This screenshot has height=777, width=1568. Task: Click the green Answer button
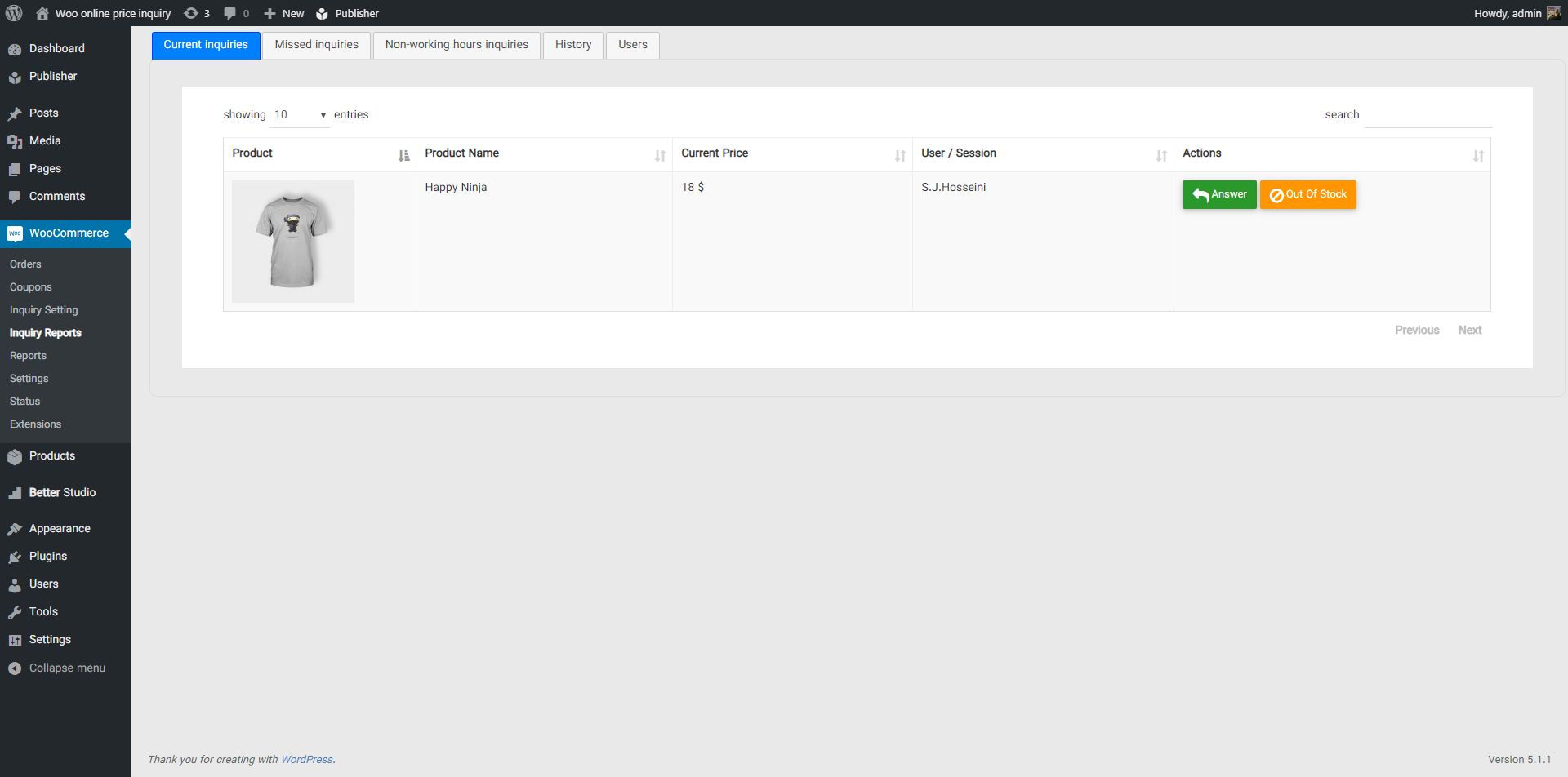point(1219,194)
